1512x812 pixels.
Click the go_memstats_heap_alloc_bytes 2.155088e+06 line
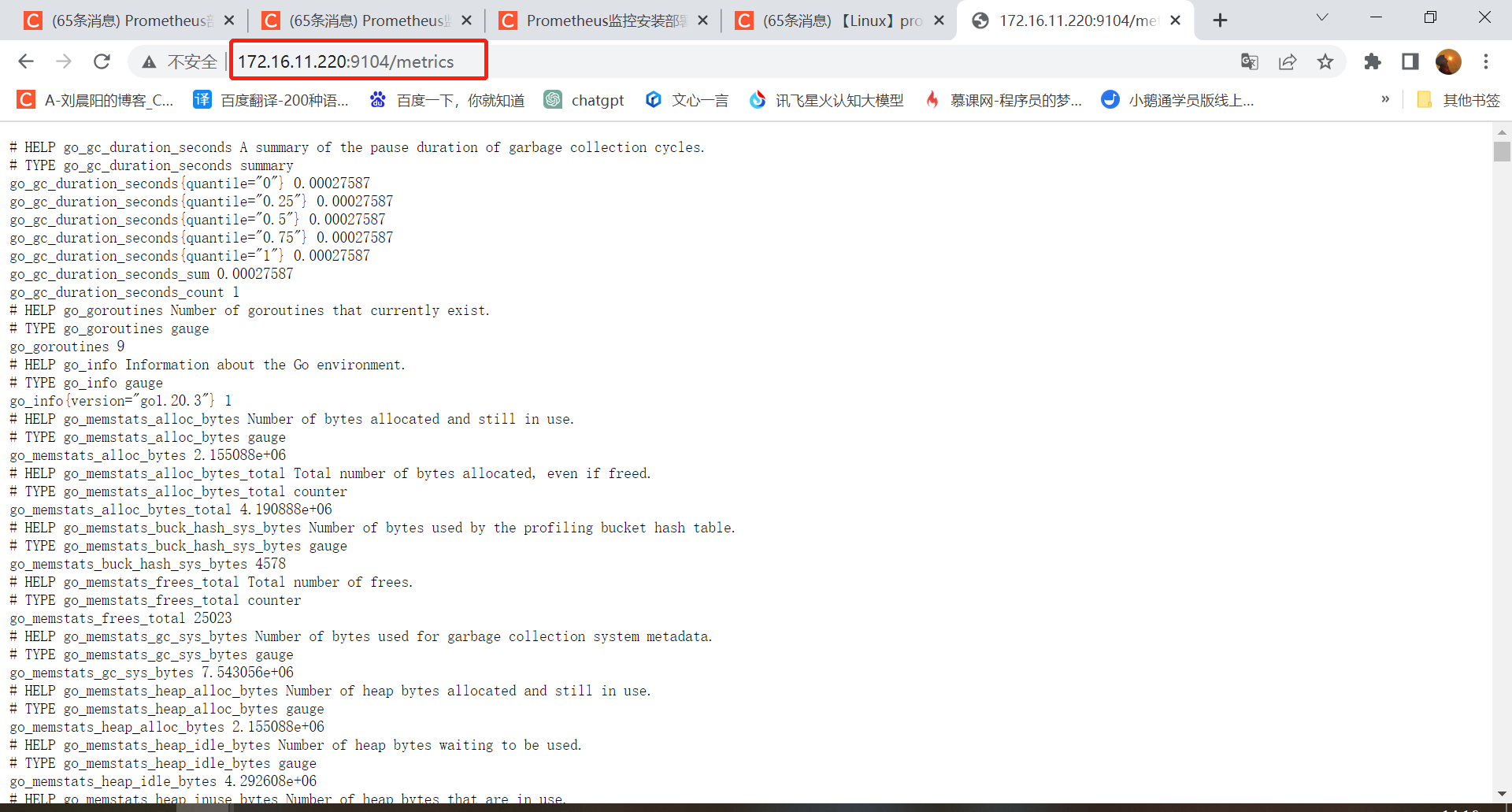point(167,727)
